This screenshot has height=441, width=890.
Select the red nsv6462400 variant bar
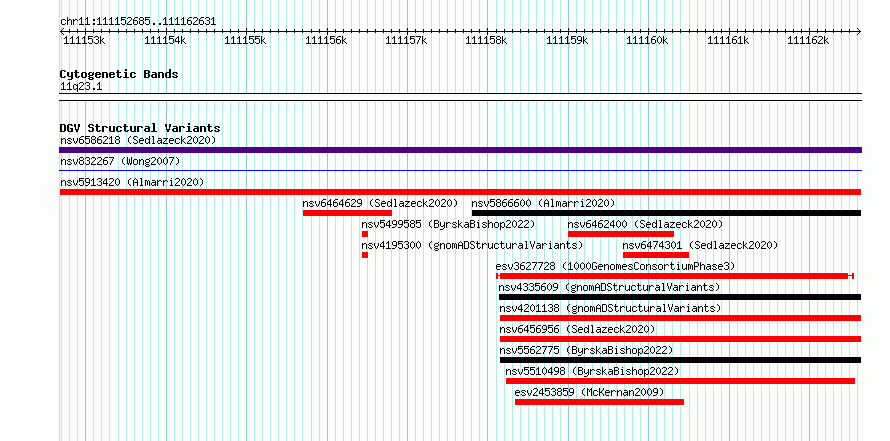coord(621,234)
